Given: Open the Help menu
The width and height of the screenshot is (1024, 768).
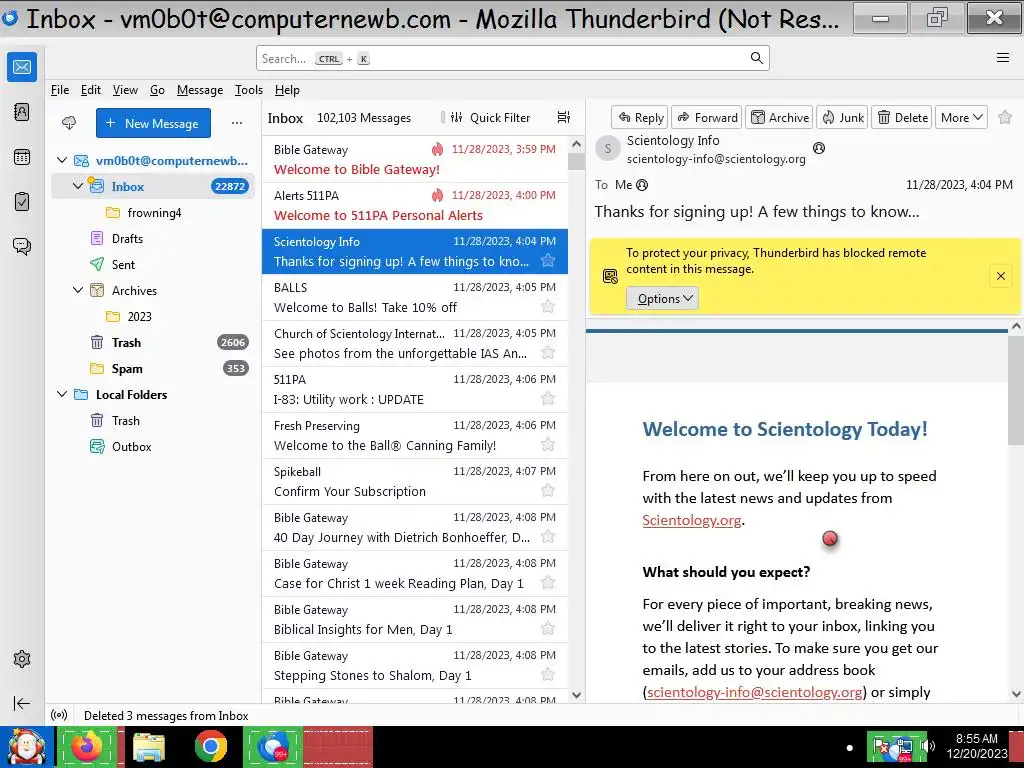Looking at the screenshot, I should [287, 90].
